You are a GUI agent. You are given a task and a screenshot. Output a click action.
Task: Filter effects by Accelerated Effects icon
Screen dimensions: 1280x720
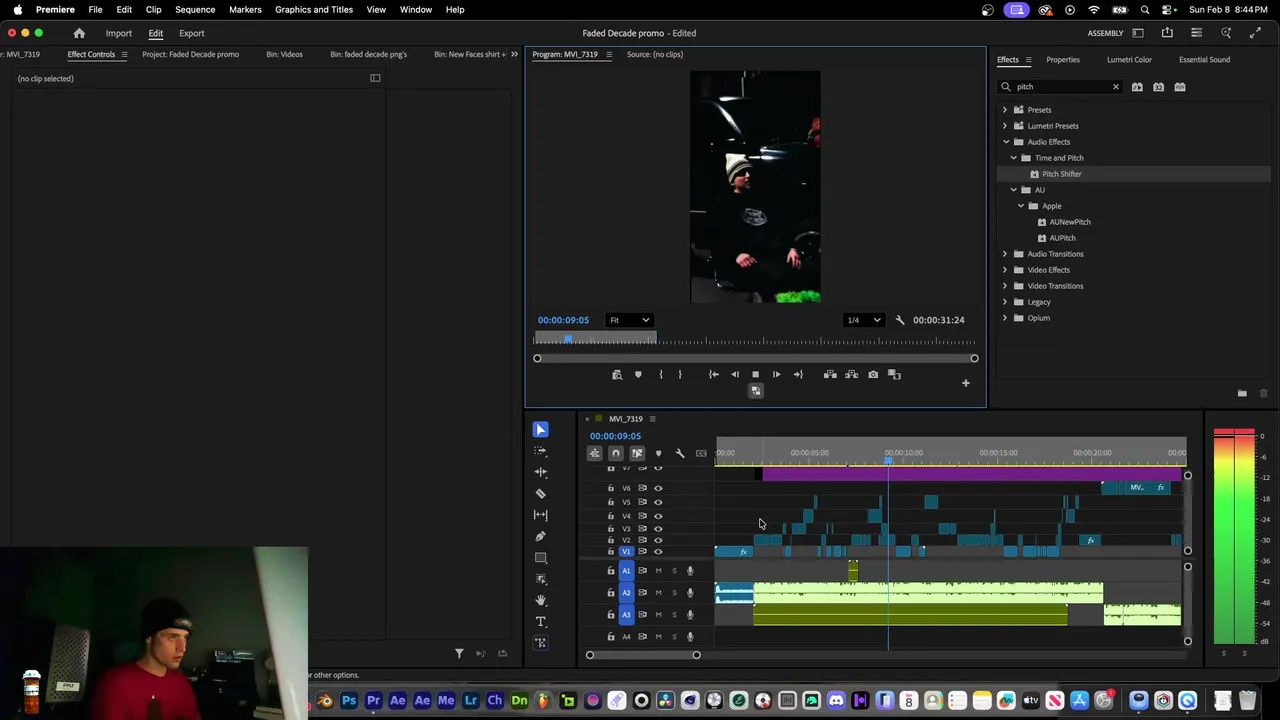[x=1137, y=87]
